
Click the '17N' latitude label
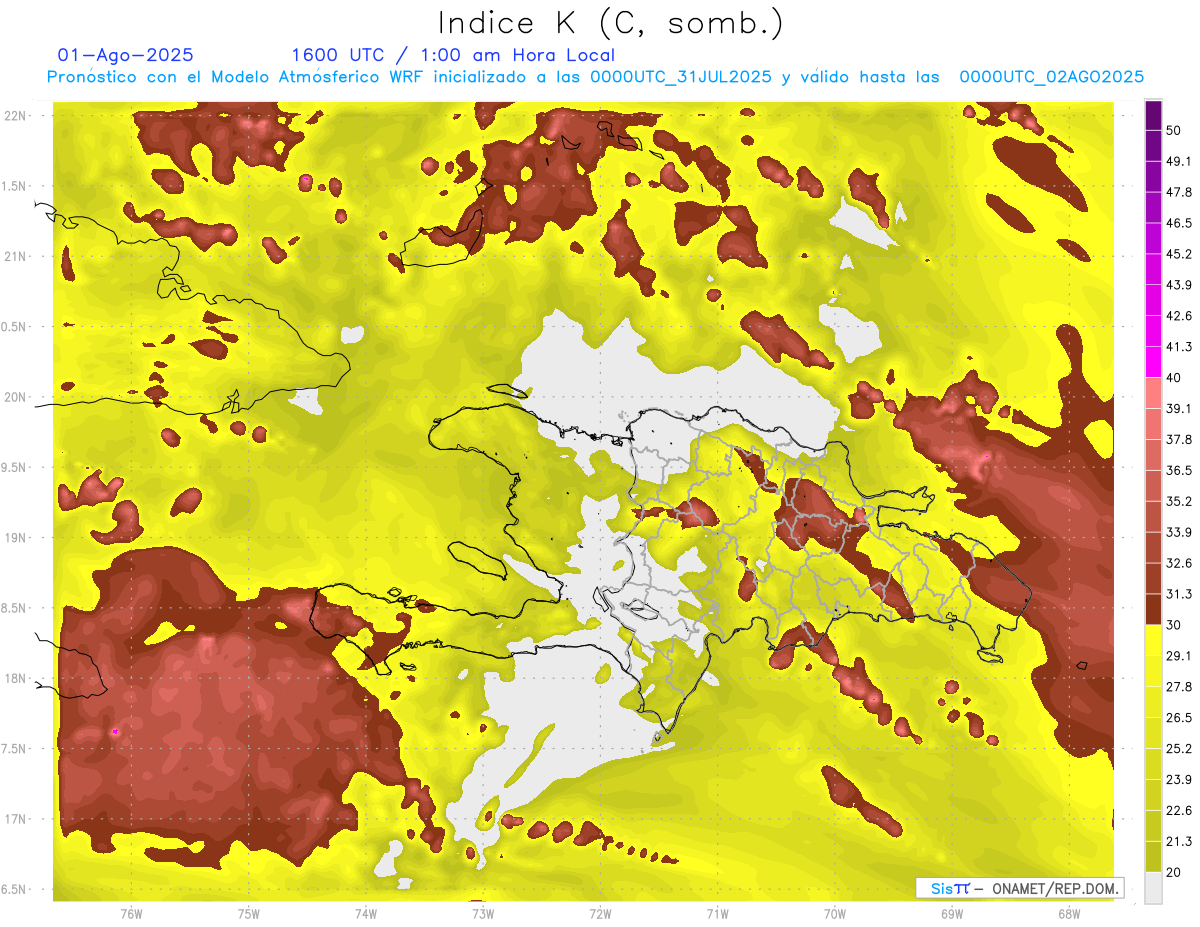(16, 819)
